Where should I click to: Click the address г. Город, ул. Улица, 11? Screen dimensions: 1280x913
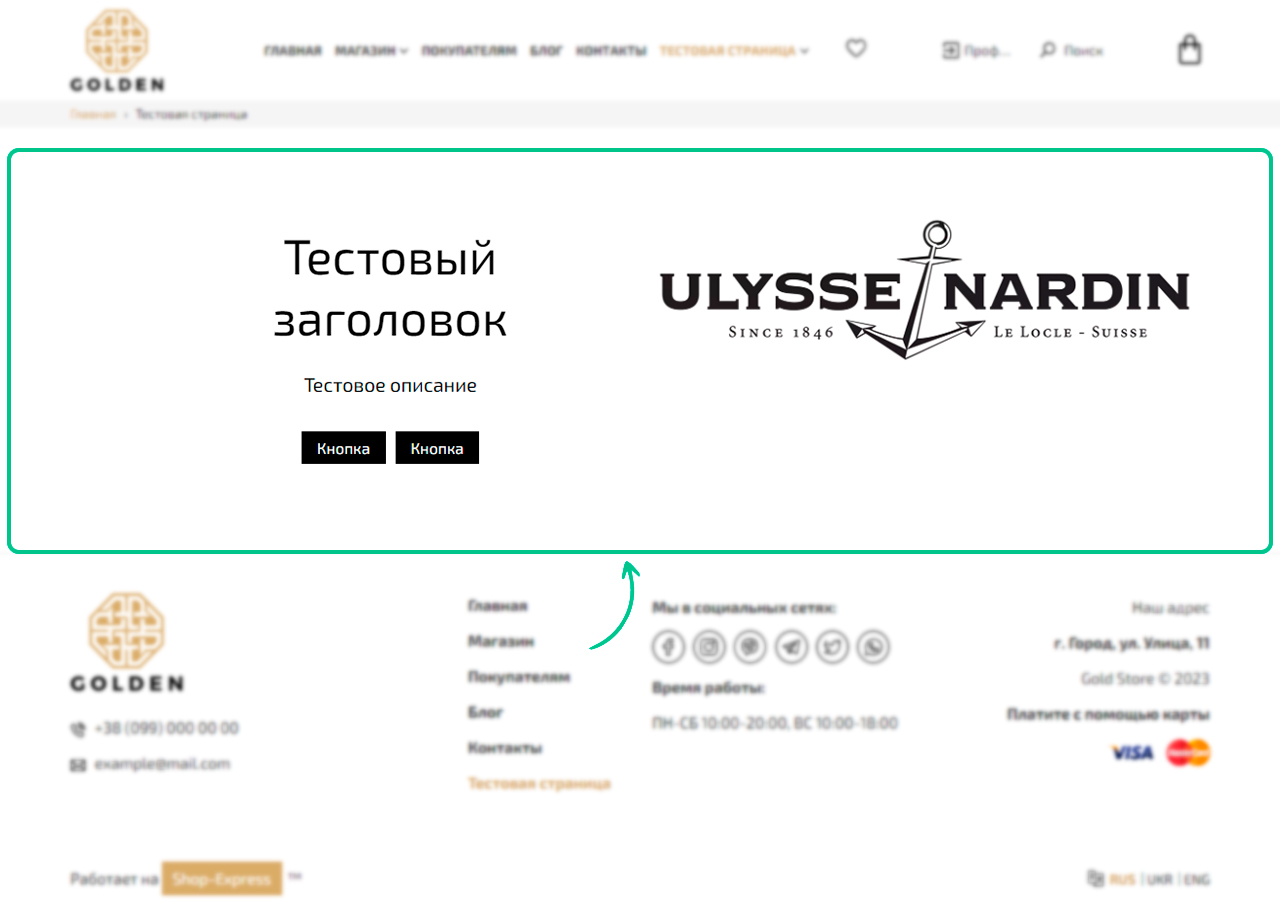point(1132,643)
